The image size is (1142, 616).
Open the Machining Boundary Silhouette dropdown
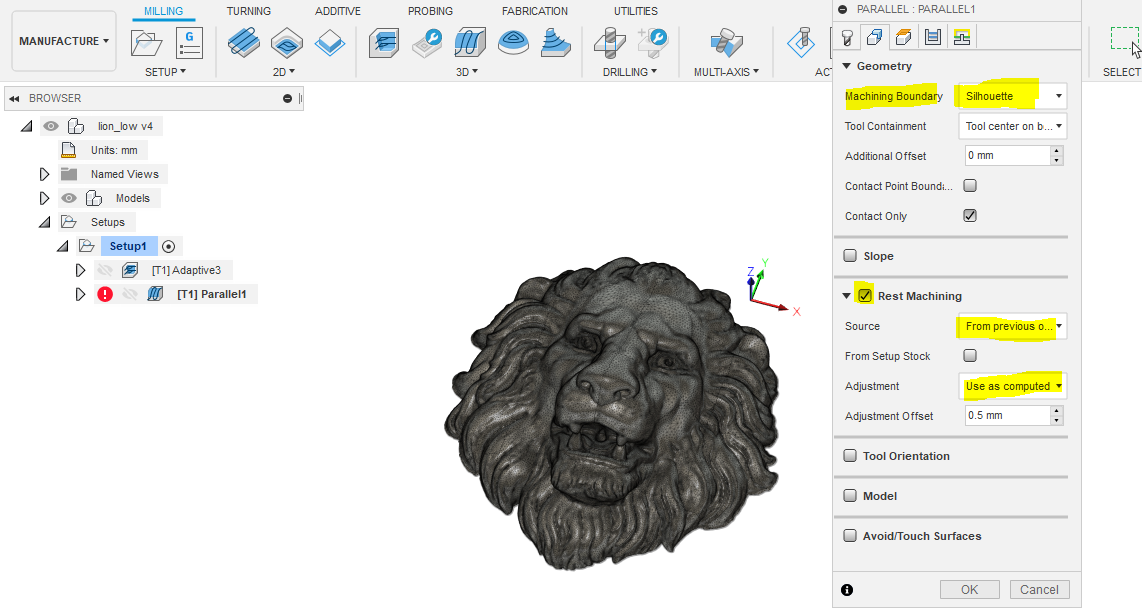coord(1011,96)
